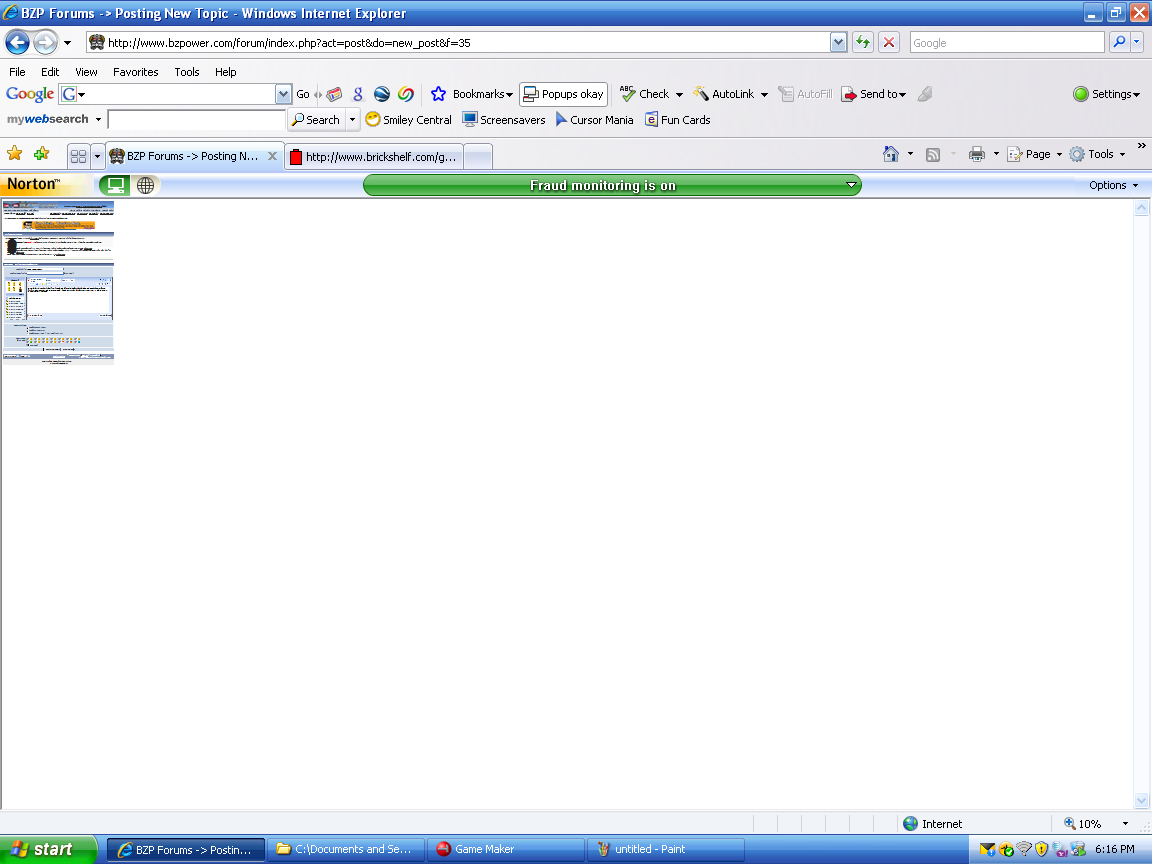The image size is (1152, 864).
Task: Click the Google News icon on toolbar
Action: pos(334,94)
